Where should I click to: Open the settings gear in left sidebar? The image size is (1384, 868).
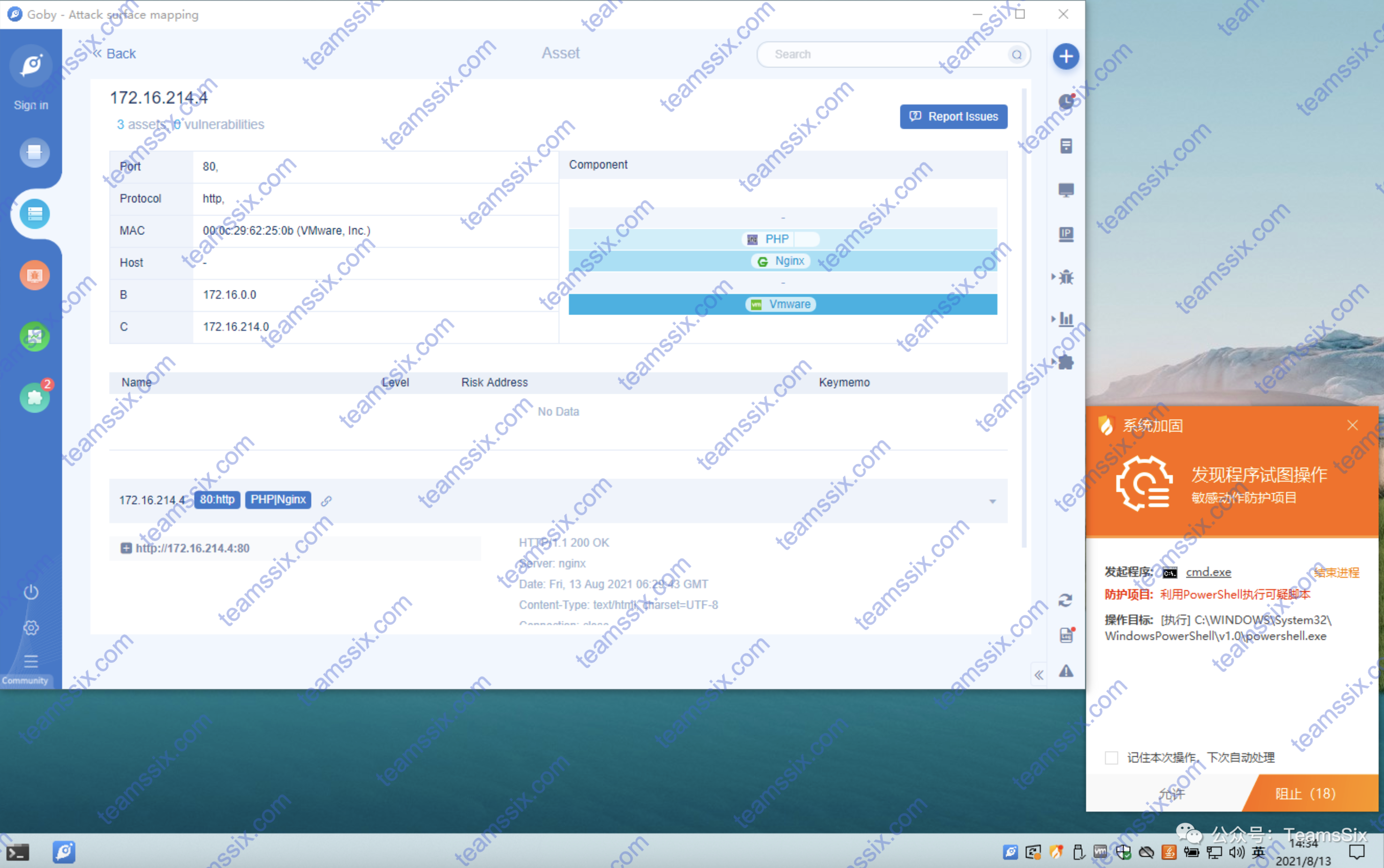pyautogui.click(x=31, y=628)
